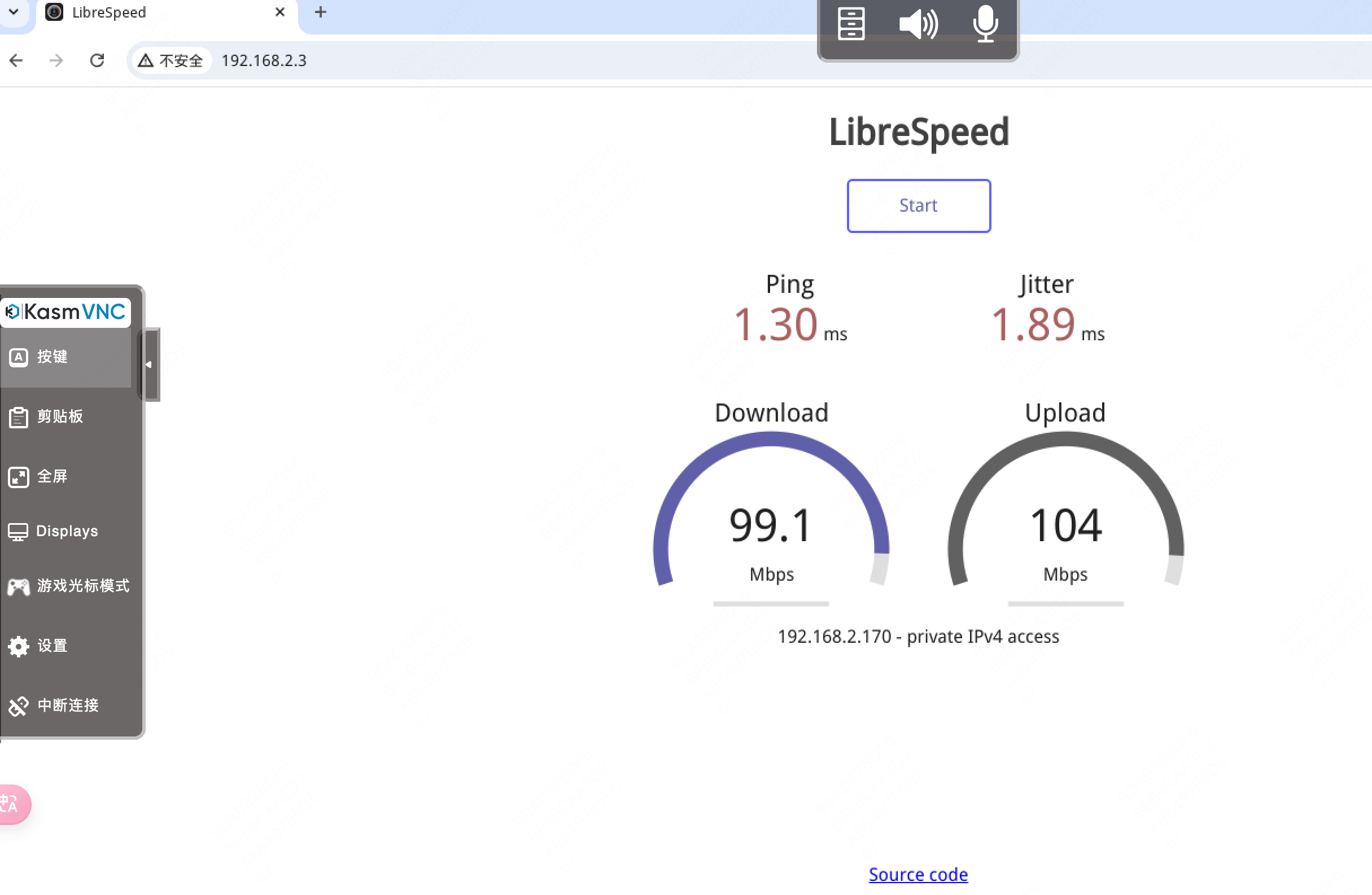Screen dimensions: 1372x895
Task: Click the progress bar under Upload gauge
Action: coord(1065,604)
